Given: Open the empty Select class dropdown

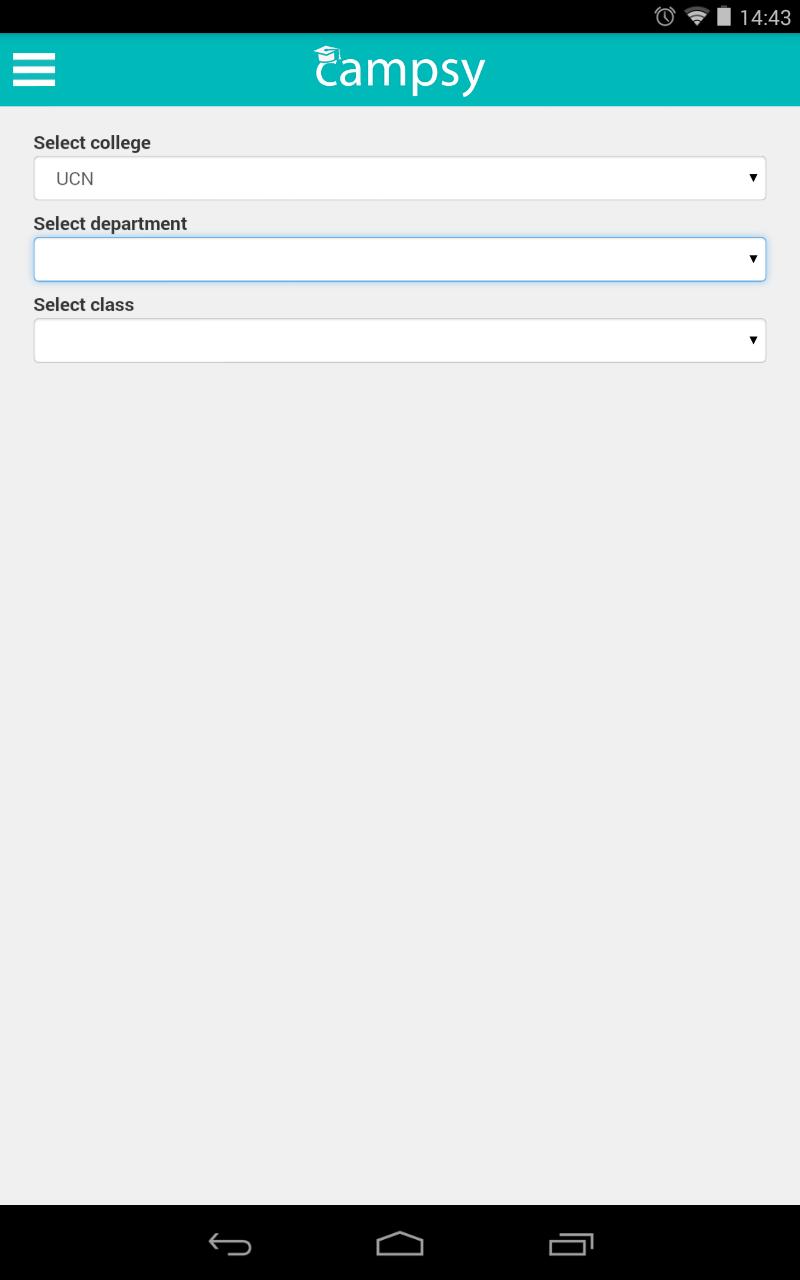Looking at the screenshot, I should [x=400, y=340].
